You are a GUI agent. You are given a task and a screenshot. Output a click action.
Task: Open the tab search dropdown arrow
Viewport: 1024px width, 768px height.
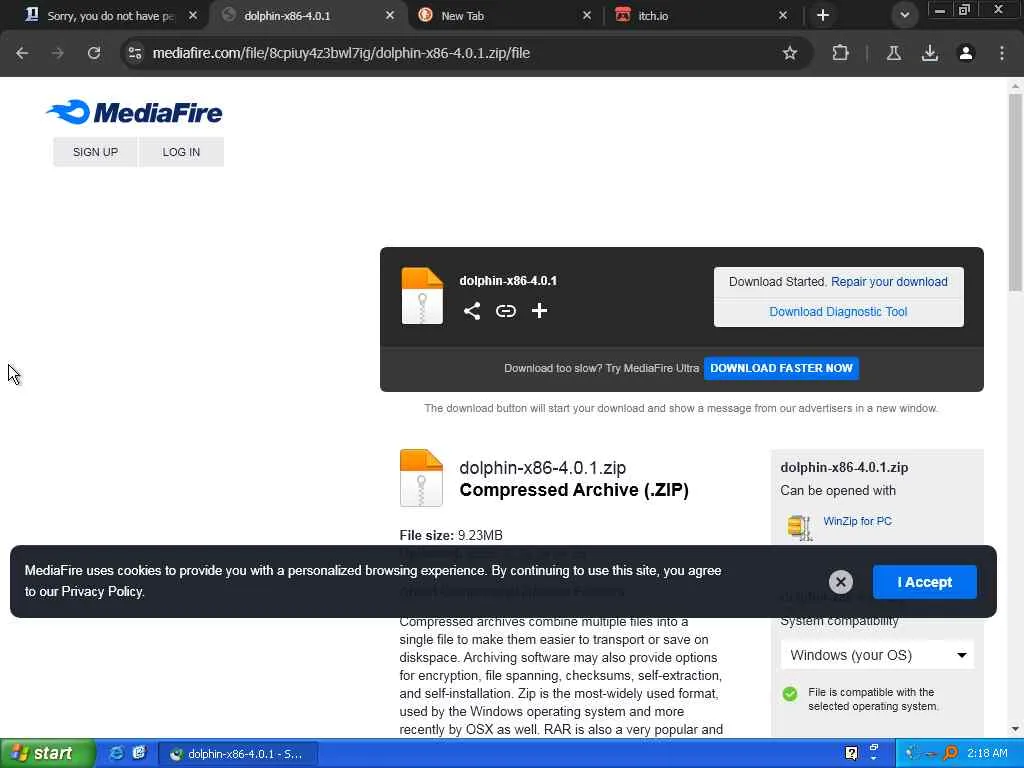click(x=904, y=15)
